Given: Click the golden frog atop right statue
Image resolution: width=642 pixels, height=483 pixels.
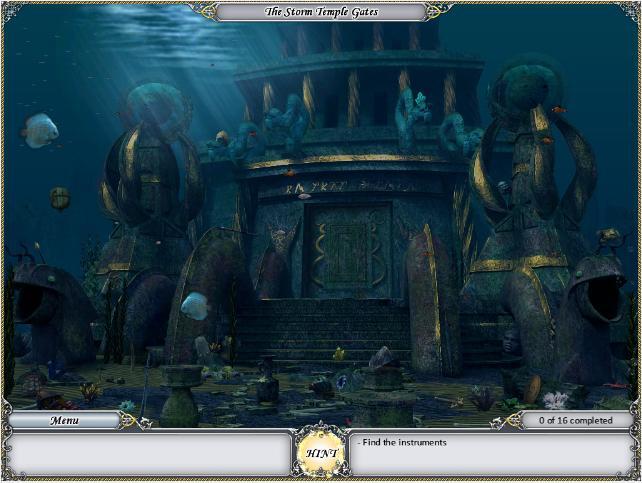Looking at the screenshot, I should (x=608, y=235).
